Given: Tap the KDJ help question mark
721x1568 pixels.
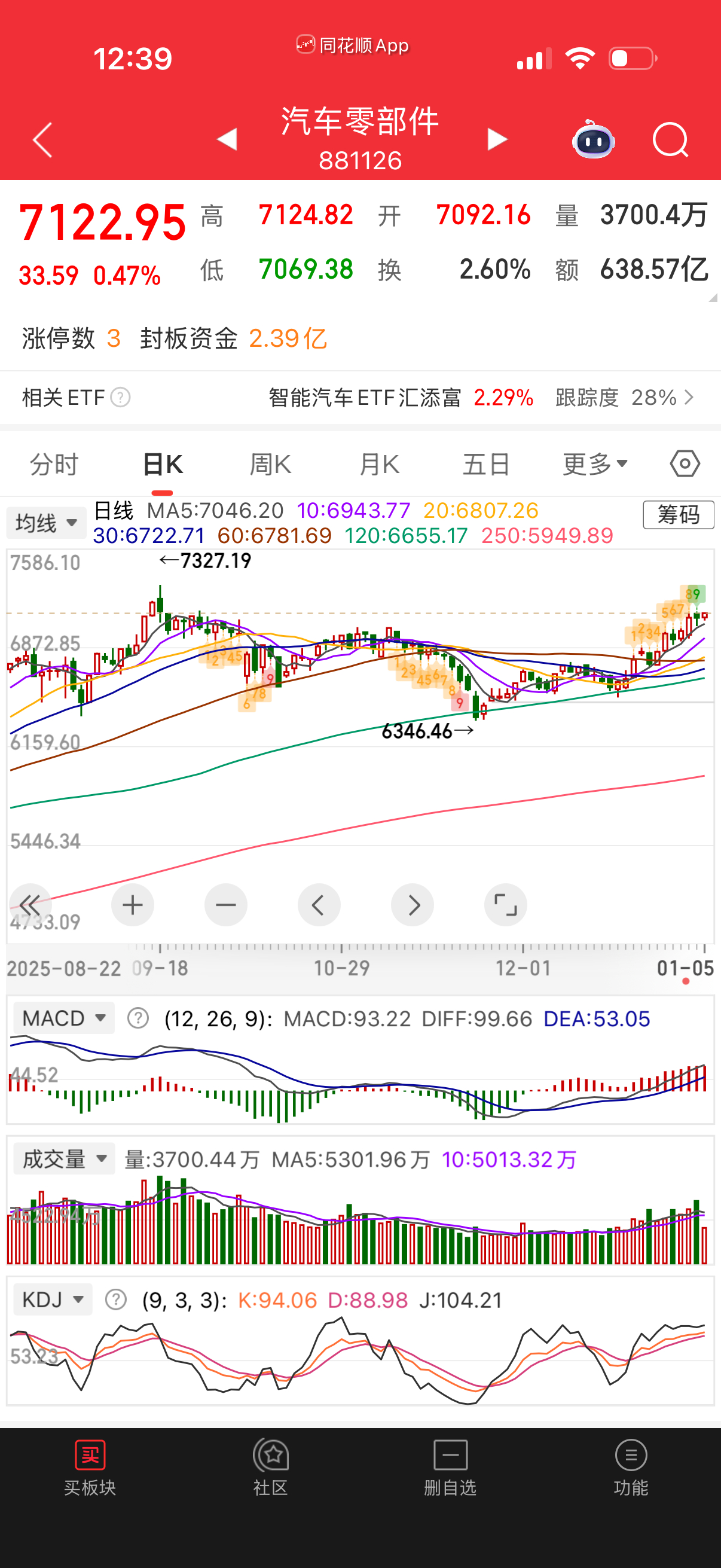Looking at the screenshot, I should (x=115, y=1299).
